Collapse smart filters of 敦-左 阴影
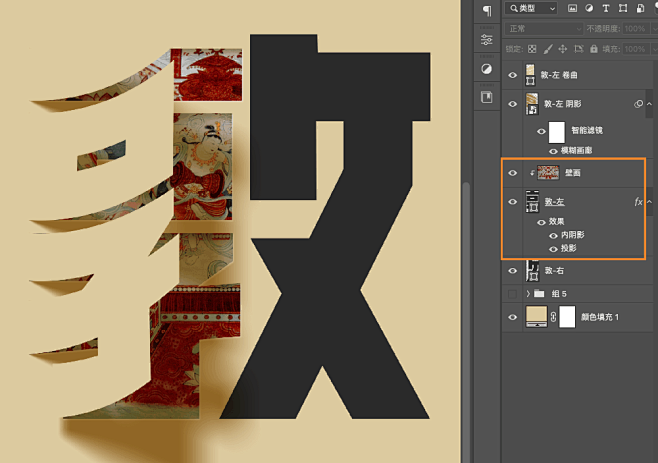Screen dimensions: 658x463 pyautogui.click(x=650, y=104)
